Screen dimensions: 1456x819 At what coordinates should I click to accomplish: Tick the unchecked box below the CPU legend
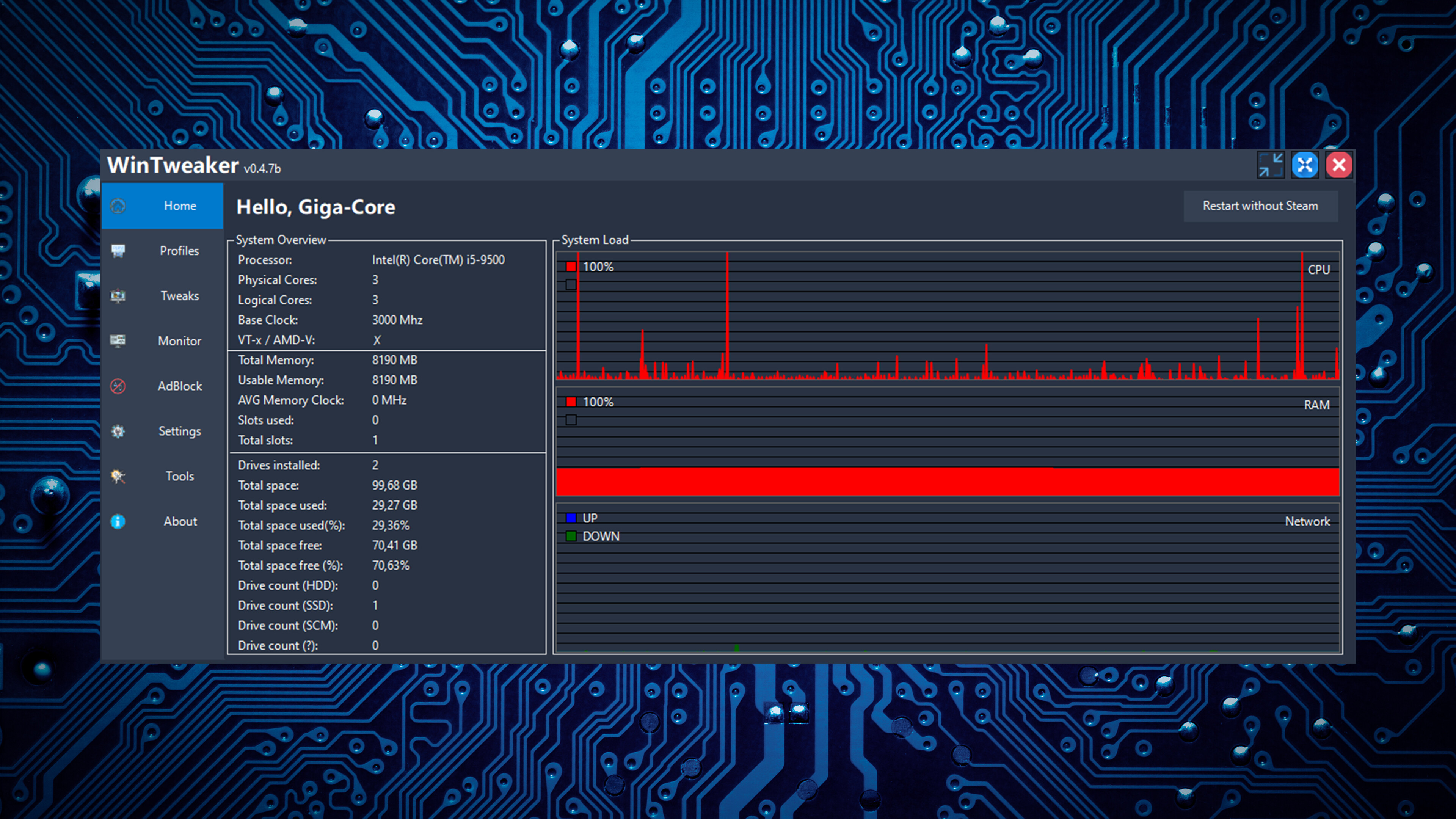pyautogui.click(x=571, y=285)
